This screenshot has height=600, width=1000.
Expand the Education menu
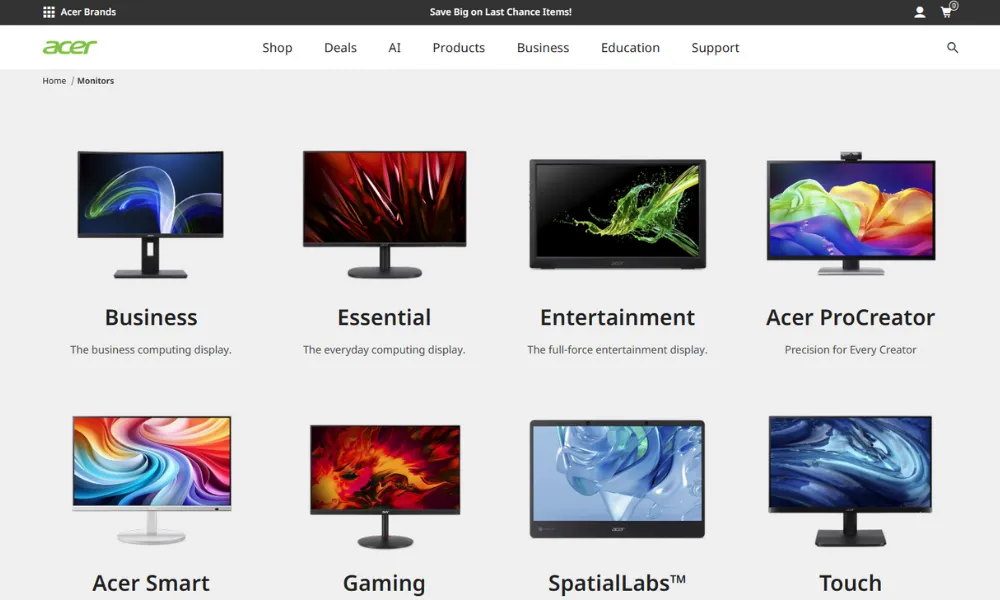click(x=630, y=47)
